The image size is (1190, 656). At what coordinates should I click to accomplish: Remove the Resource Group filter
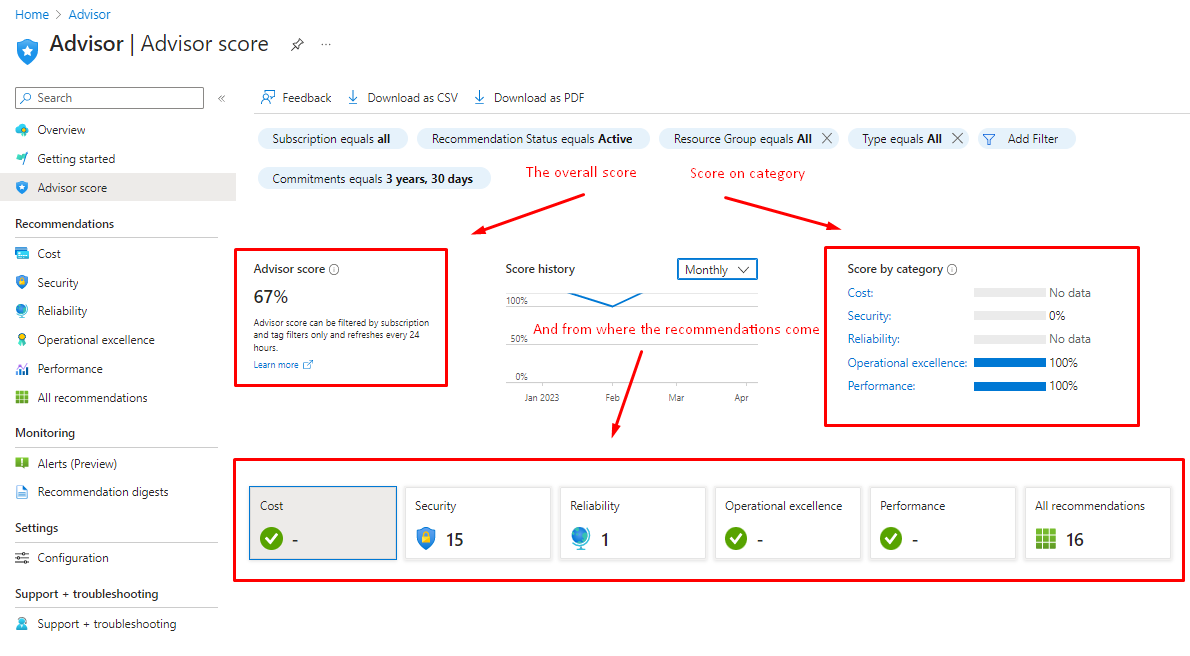coord(827,139)
